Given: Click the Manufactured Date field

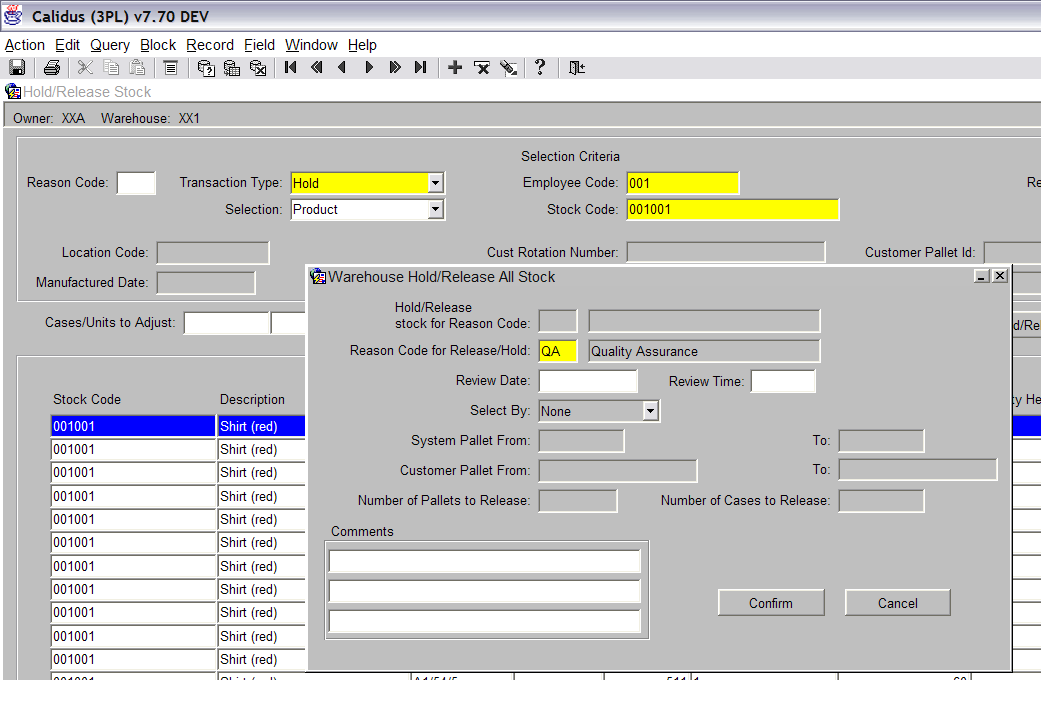Looking at the screenshot, I should (x=206, y=283).
